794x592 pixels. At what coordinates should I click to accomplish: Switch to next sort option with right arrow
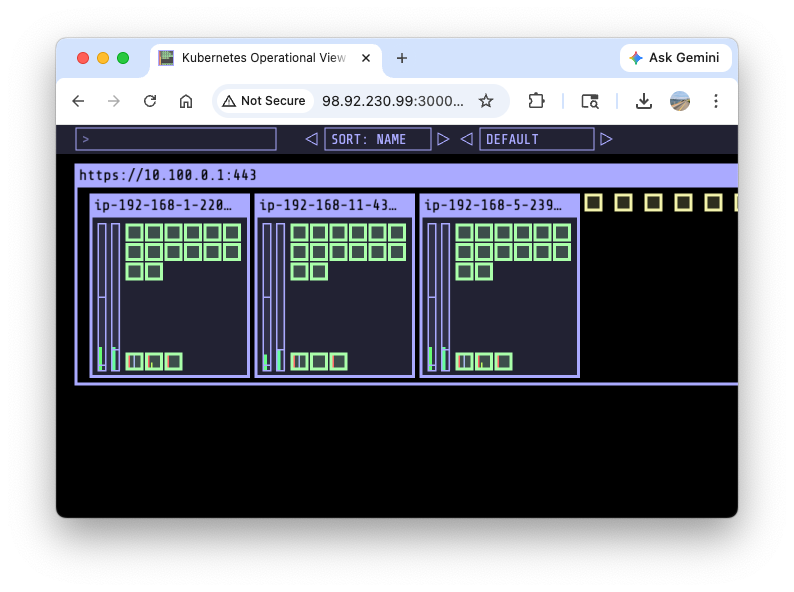444,139
